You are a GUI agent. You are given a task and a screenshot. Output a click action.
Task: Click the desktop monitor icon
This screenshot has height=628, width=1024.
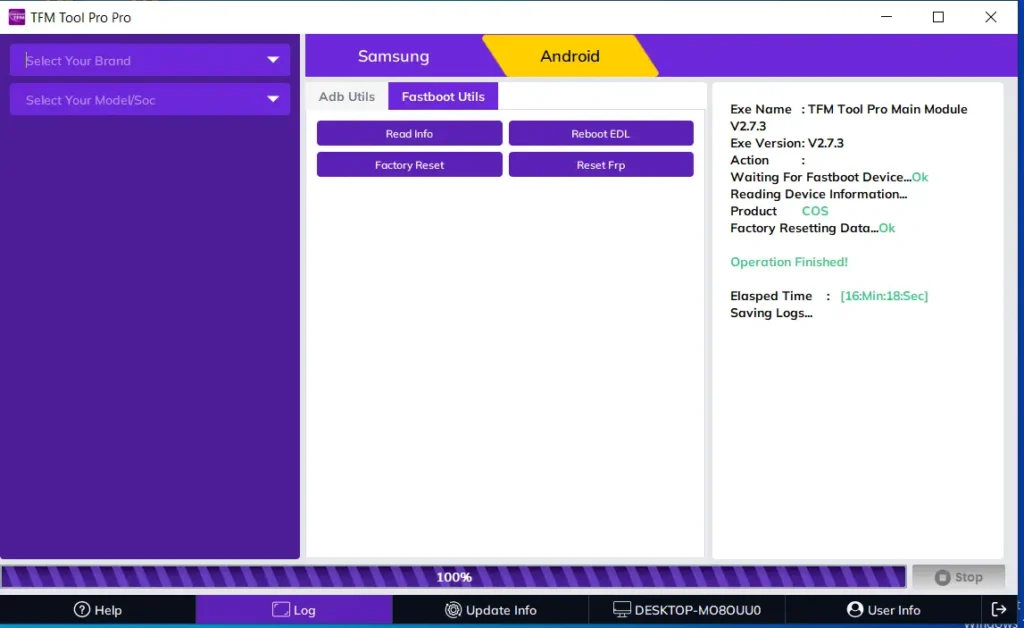point(622,610)
